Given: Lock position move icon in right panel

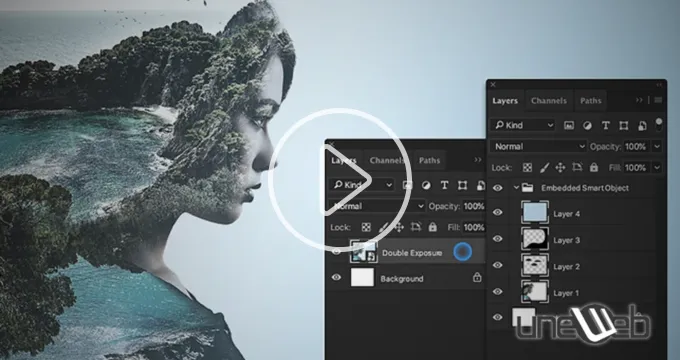Looking at the screenshot, I should pos(560,167).
